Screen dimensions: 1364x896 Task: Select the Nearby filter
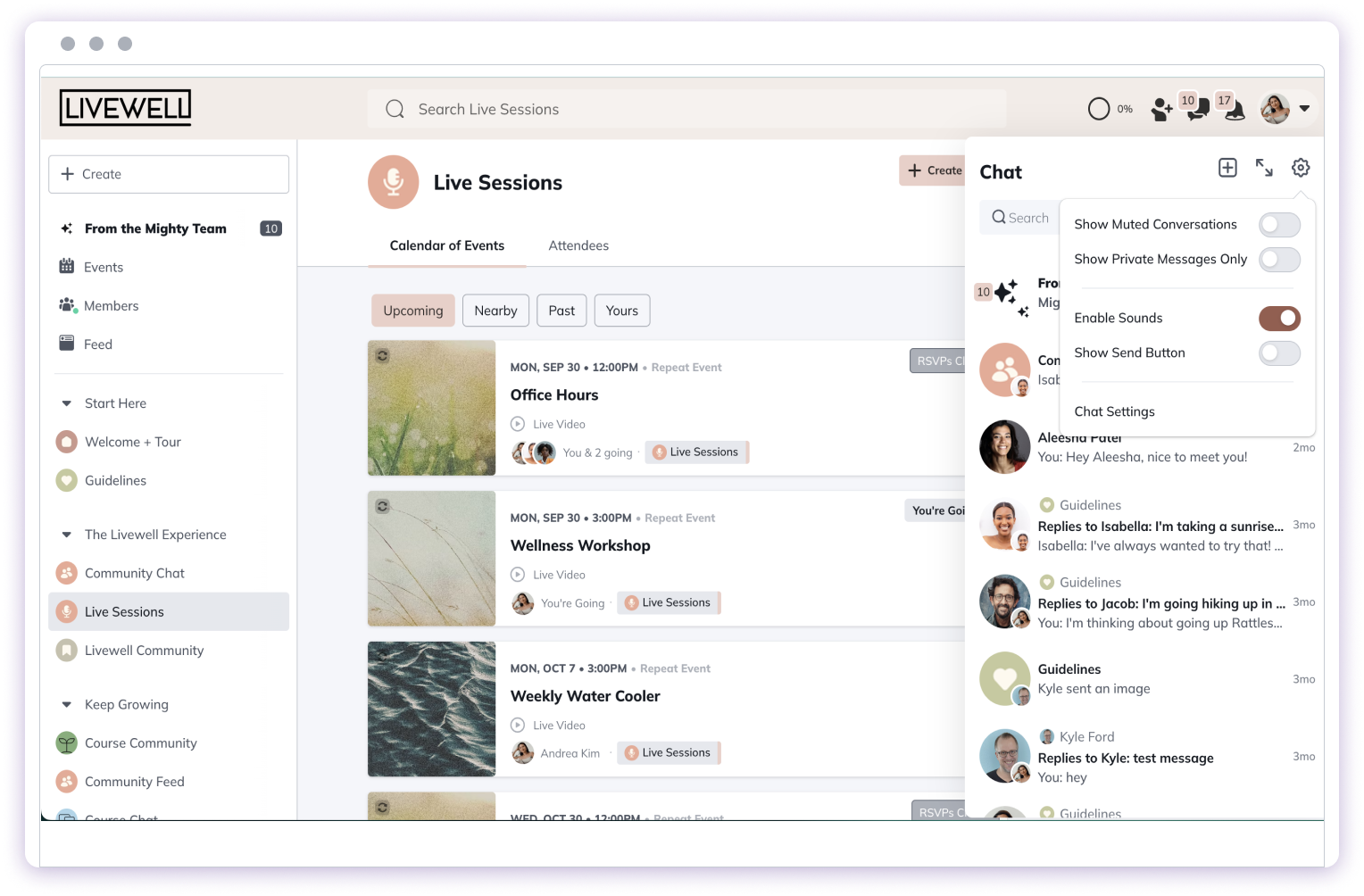[x=495, y=311]
